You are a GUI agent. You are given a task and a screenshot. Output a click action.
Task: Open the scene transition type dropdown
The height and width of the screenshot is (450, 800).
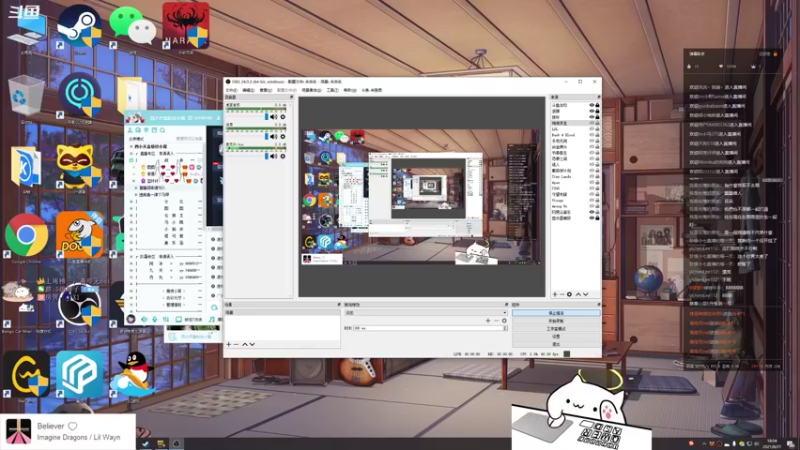point(426,313)
